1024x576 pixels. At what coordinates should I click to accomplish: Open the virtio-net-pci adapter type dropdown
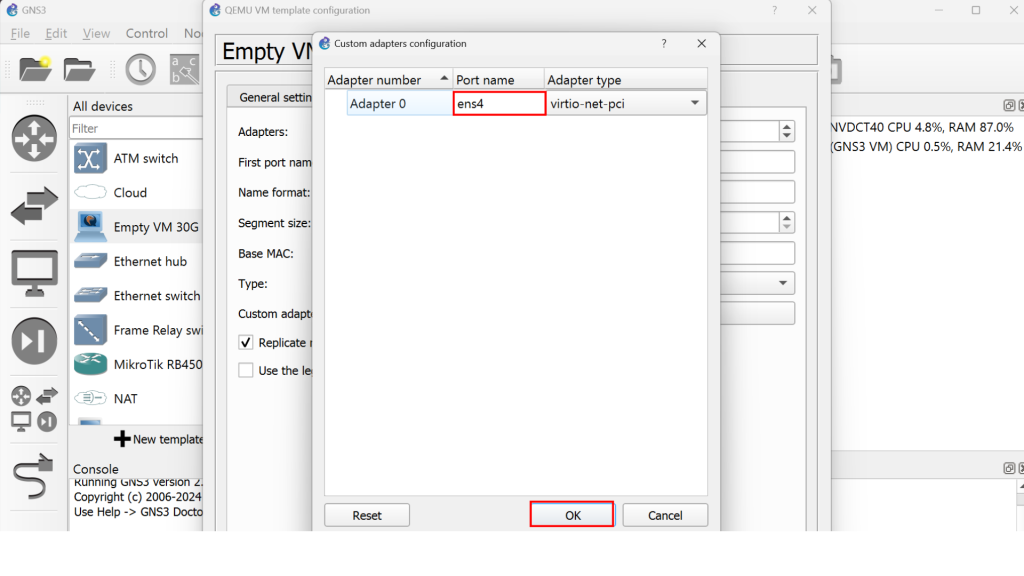coord(694,103)
